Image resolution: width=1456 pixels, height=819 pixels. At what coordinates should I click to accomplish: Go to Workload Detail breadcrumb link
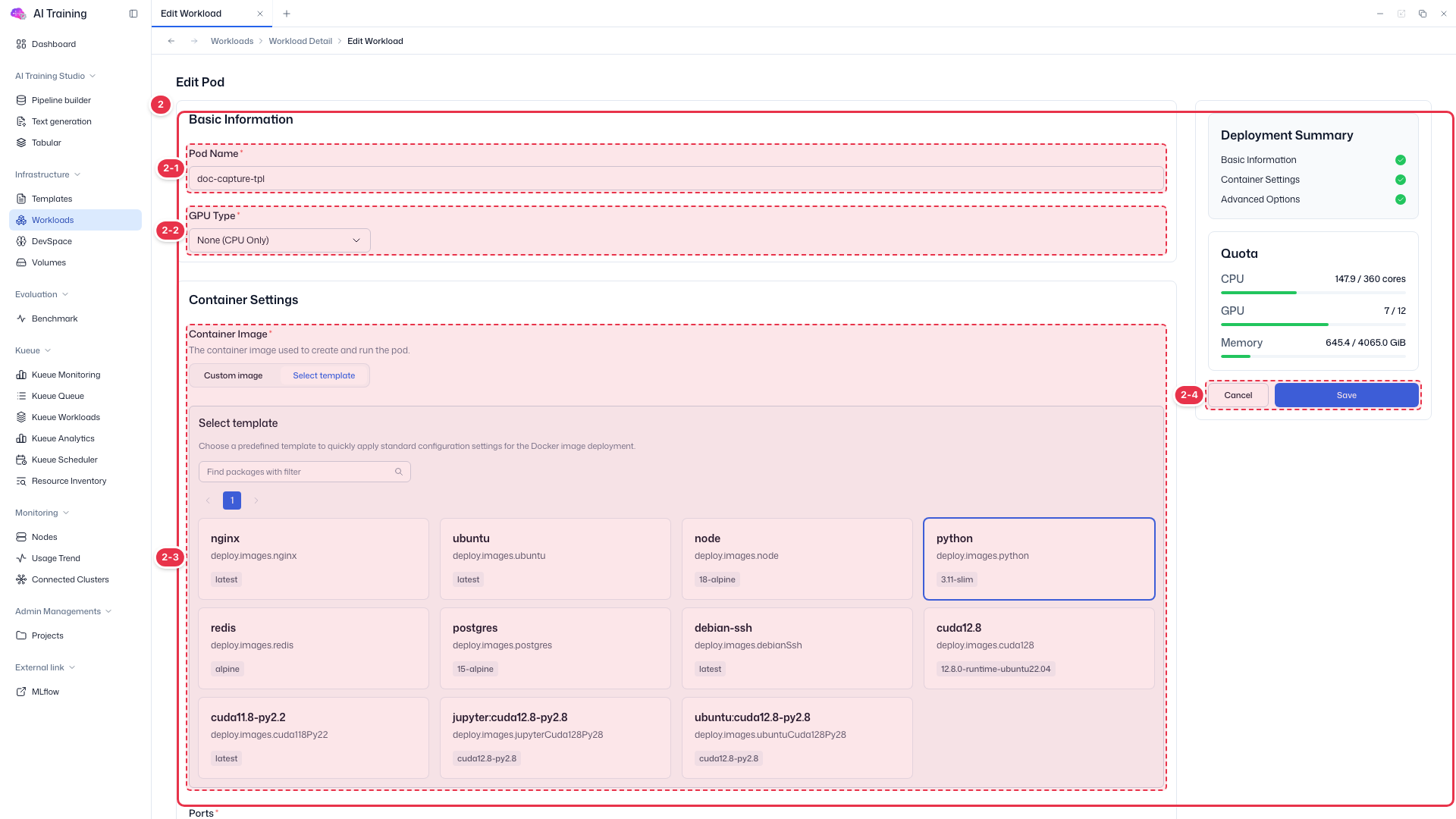300,41
